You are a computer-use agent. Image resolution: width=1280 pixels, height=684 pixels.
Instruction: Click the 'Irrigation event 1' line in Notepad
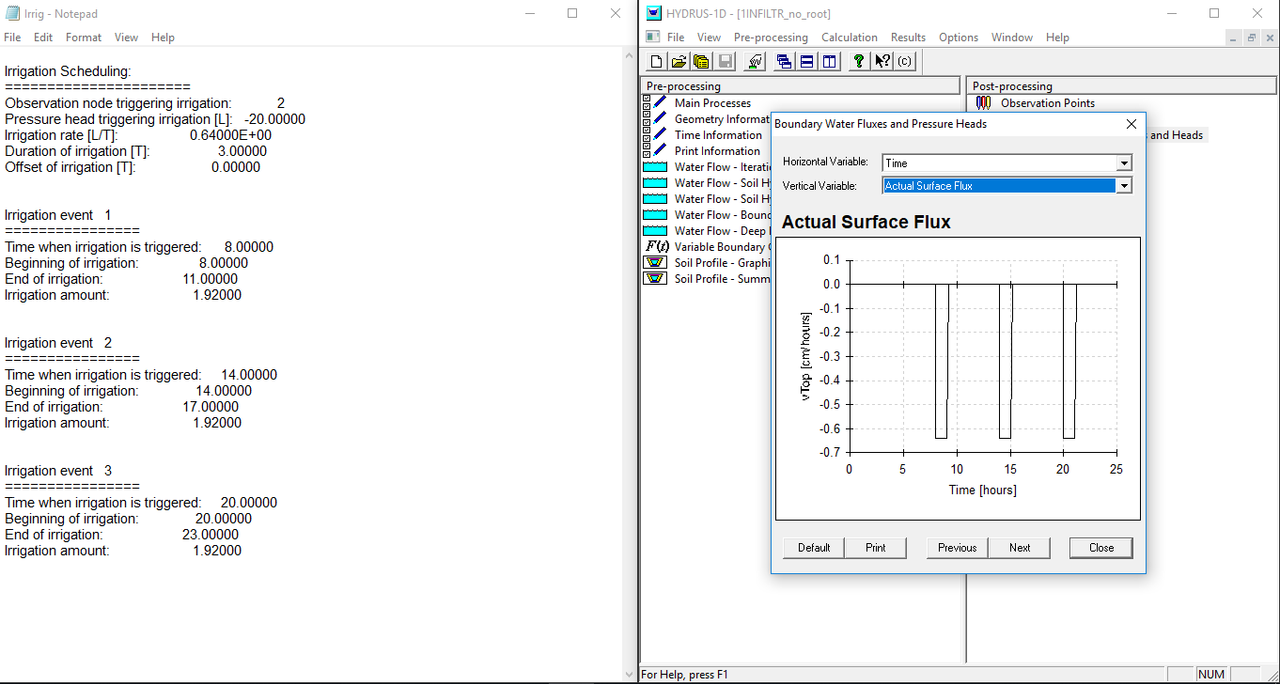[x=58, y=215]
